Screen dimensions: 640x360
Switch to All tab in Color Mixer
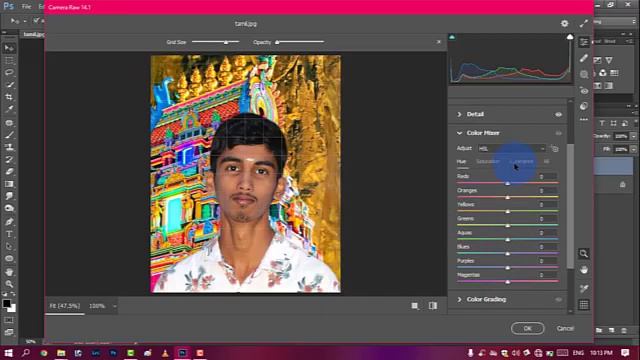[x=546, y=162]
